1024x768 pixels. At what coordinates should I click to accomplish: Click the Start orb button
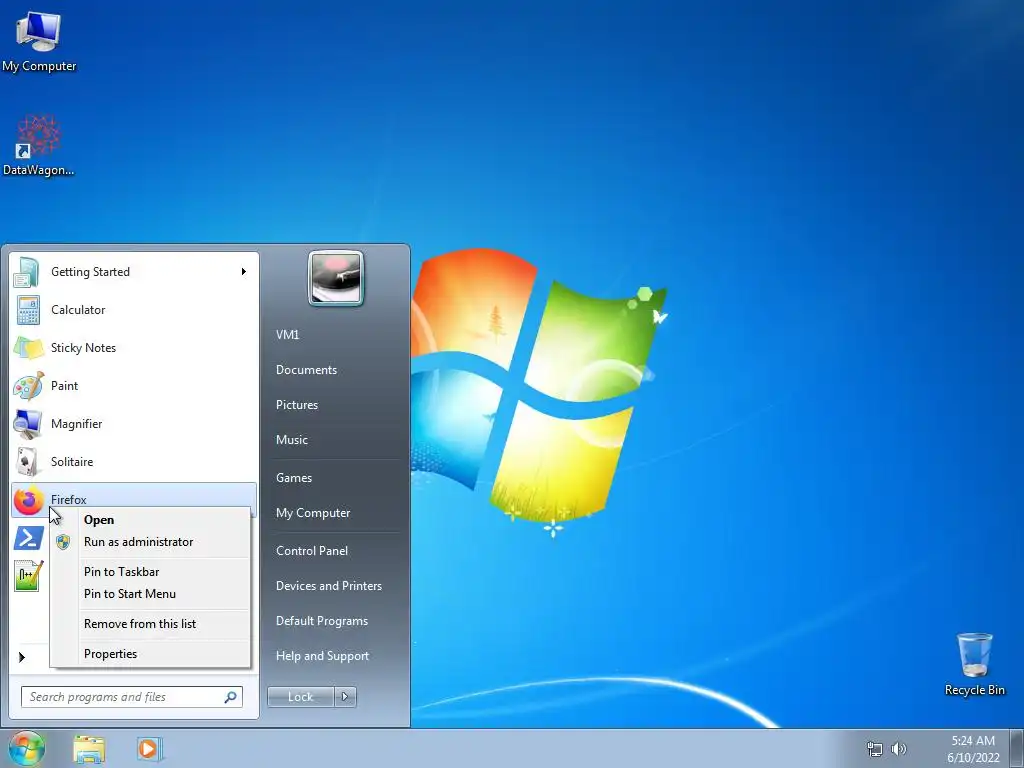27,748
